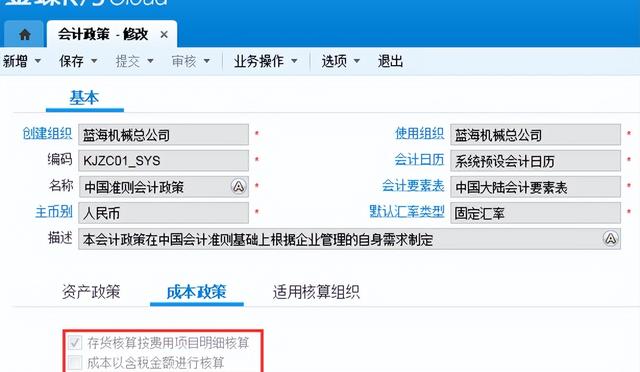Click the 审核 toolbar button
The image size is (640, 372).
click(184, 61)
